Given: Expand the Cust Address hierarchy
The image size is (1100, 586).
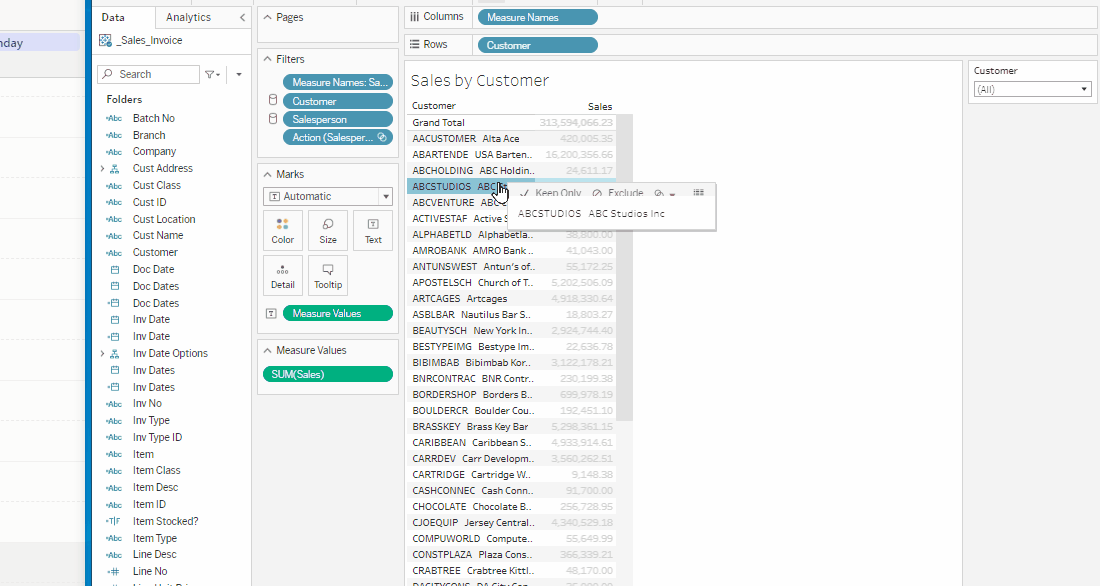Looking at the screenshot, I should (102, 169).
